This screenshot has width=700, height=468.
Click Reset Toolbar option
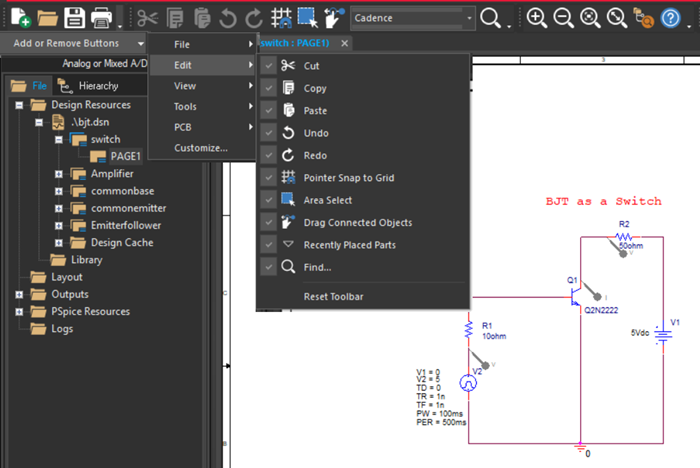click(334, 297)
